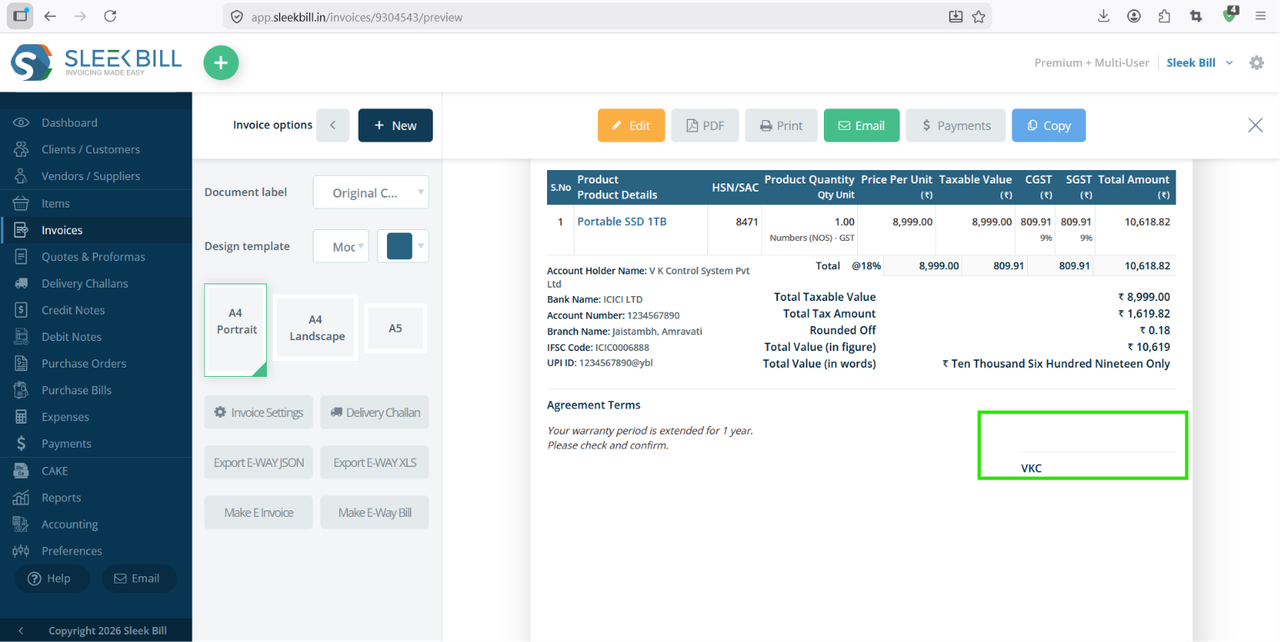Click the Print button
This screenshot has width=1280, height=642.
[x=781, y=125]
